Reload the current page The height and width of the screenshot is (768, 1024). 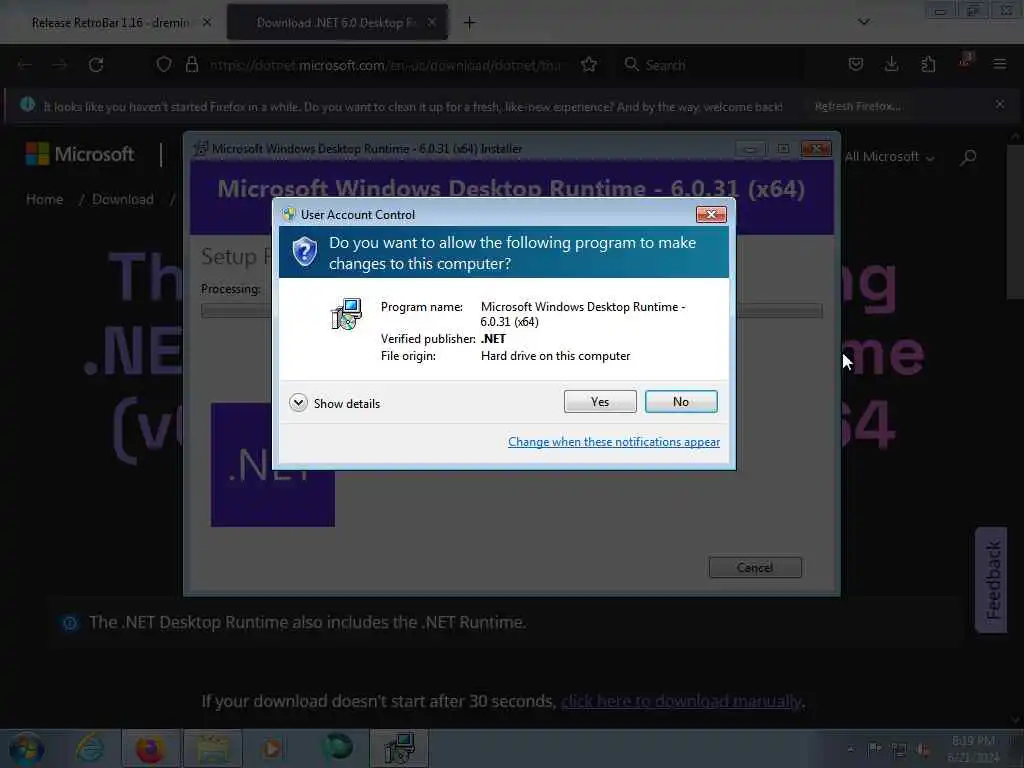pos(96,65)
